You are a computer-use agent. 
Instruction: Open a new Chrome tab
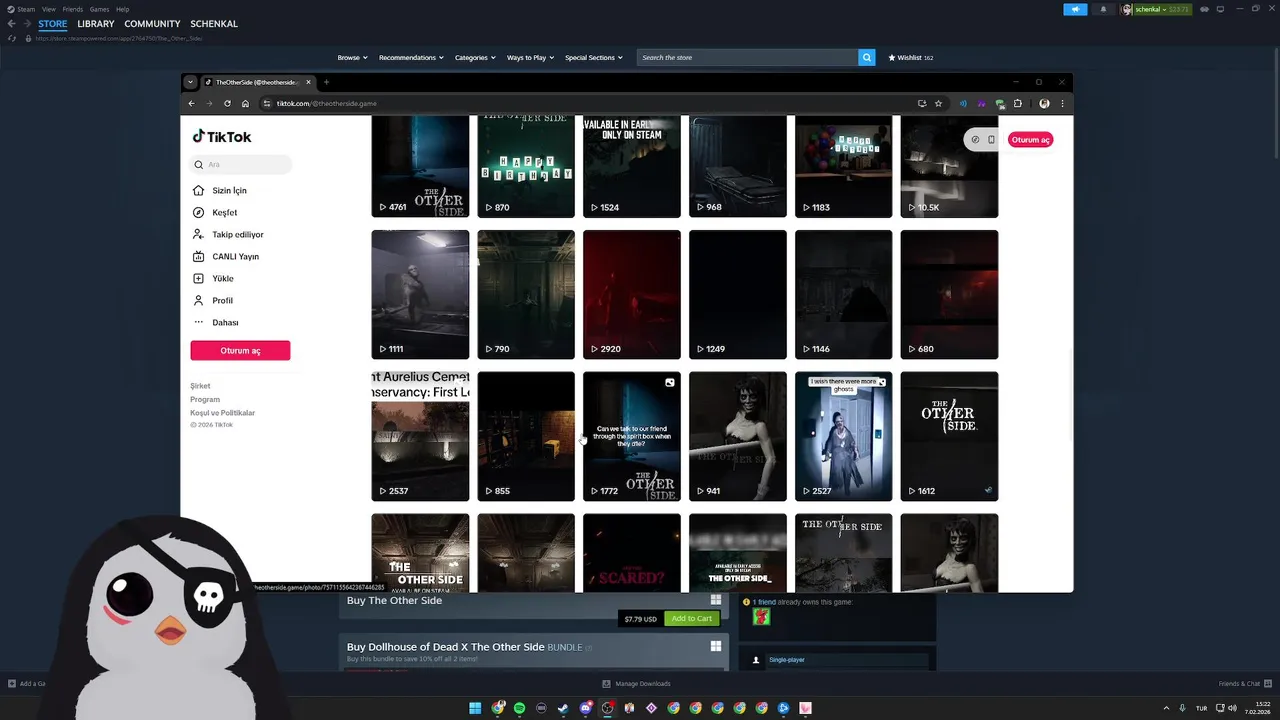326,82
